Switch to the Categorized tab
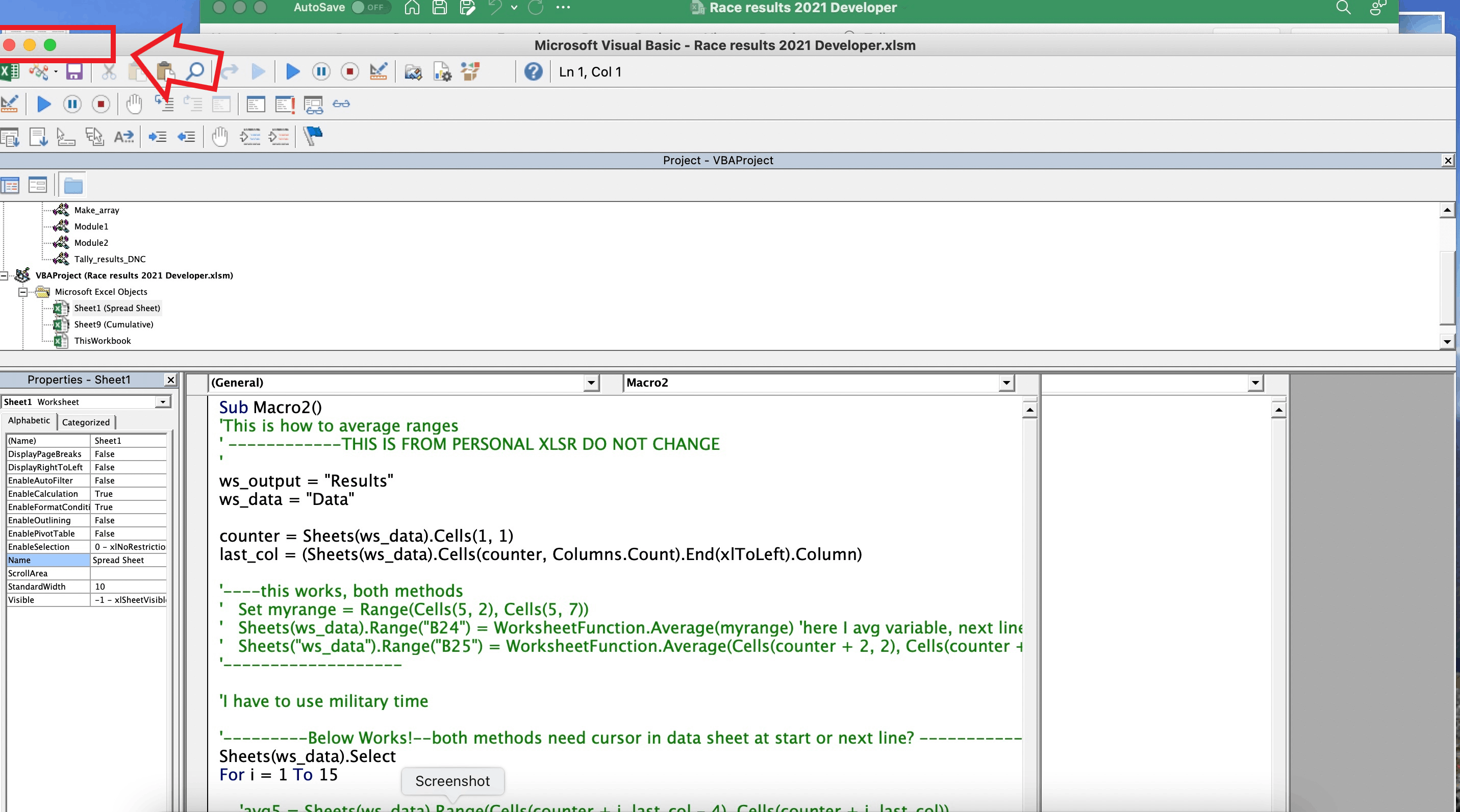 (x=86, y=422)
